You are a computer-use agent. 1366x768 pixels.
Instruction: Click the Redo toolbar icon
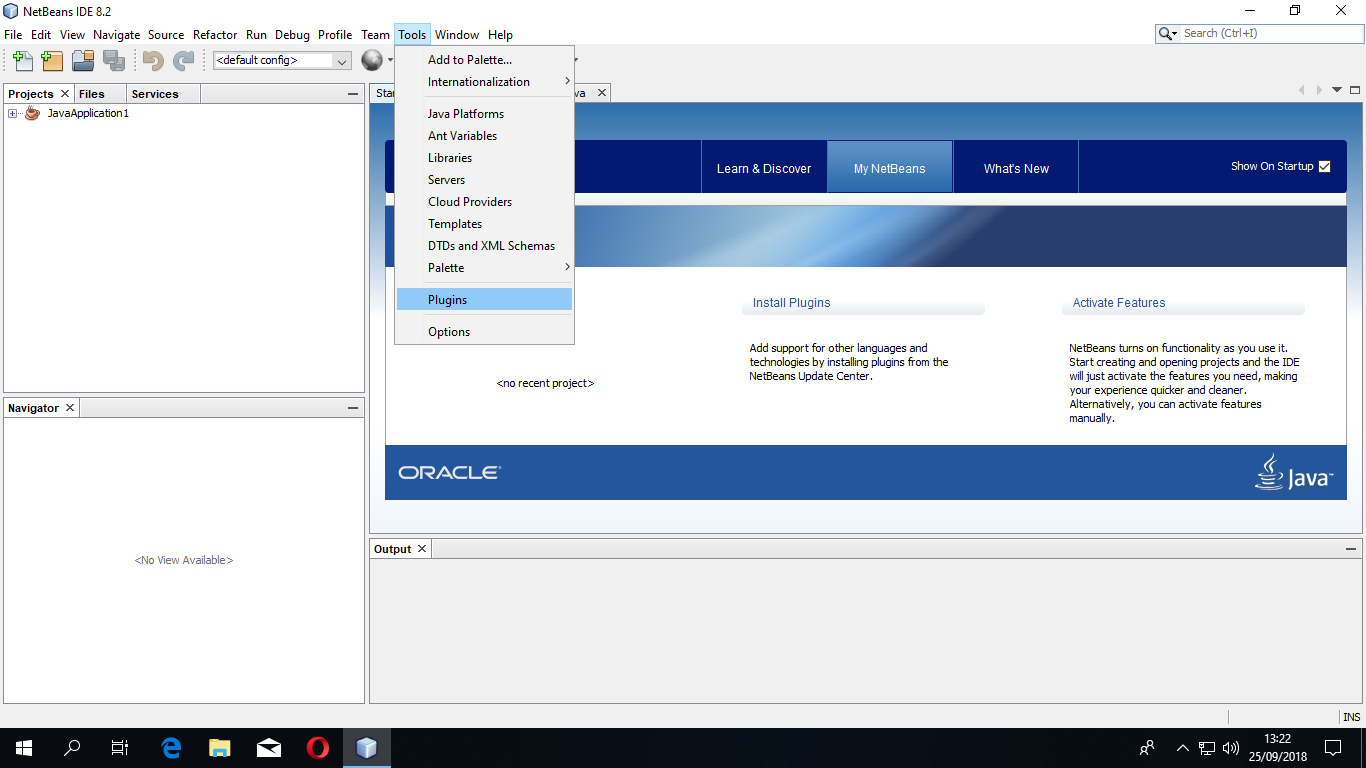click(183, 60)
